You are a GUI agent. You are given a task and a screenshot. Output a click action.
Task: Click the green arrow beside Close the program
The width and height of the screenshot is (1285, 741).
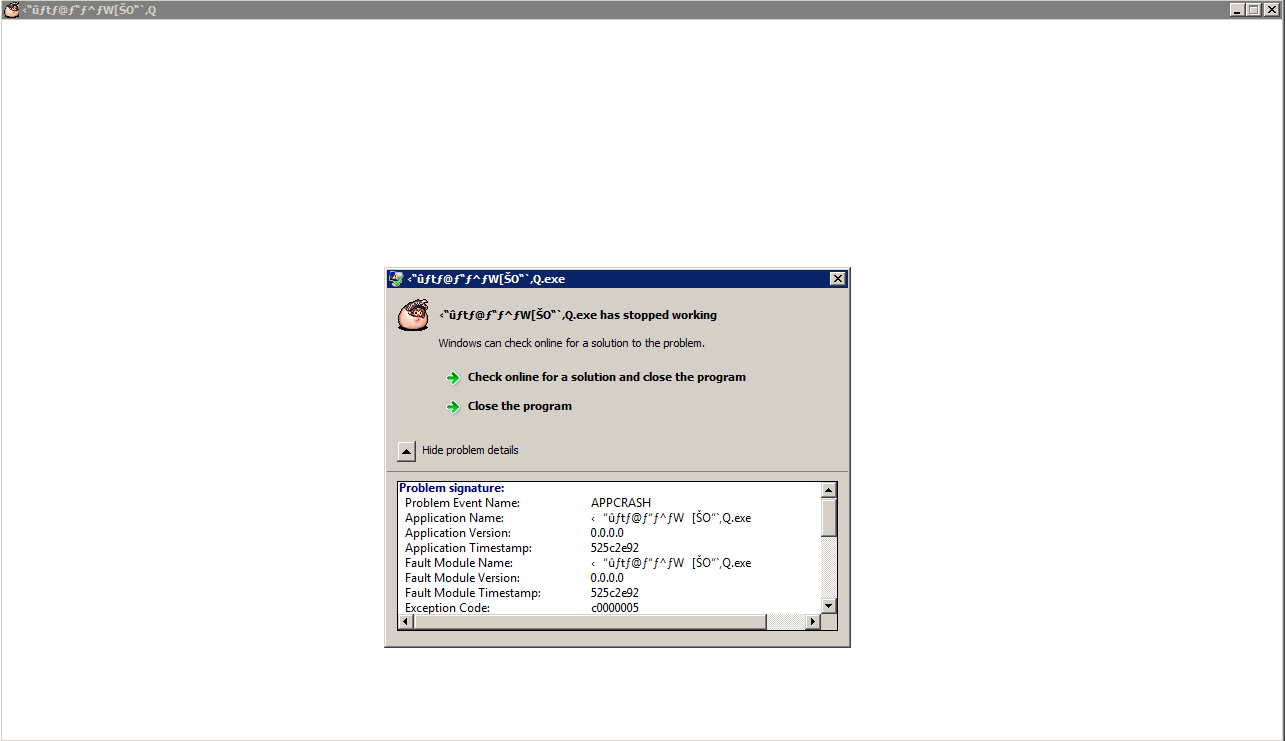pyautogui.click(x=453, y=407)
